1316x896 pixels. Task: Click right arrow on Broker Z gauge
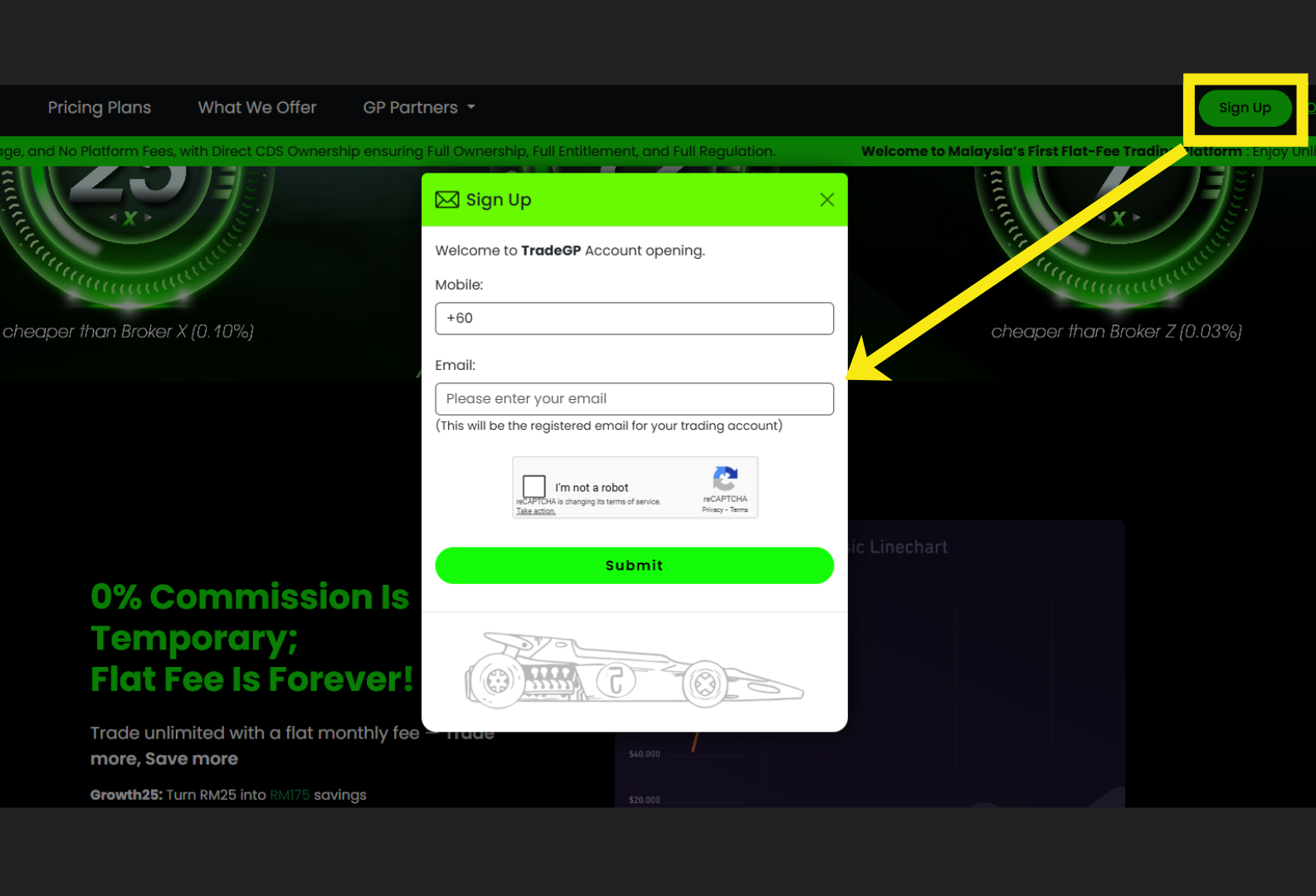coord(1137,218)
